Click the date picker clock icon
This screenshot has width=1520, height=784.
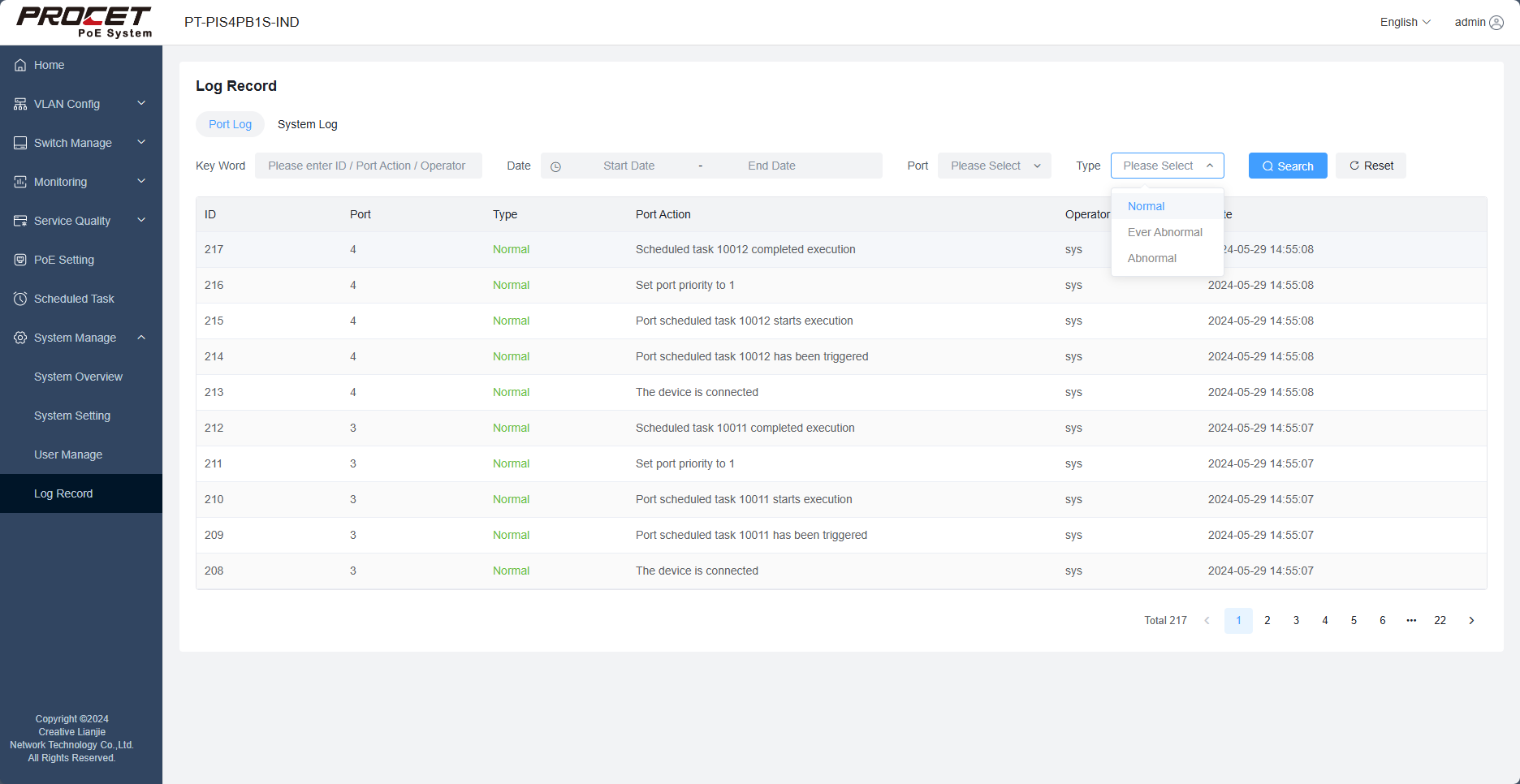tap(556, 166)
